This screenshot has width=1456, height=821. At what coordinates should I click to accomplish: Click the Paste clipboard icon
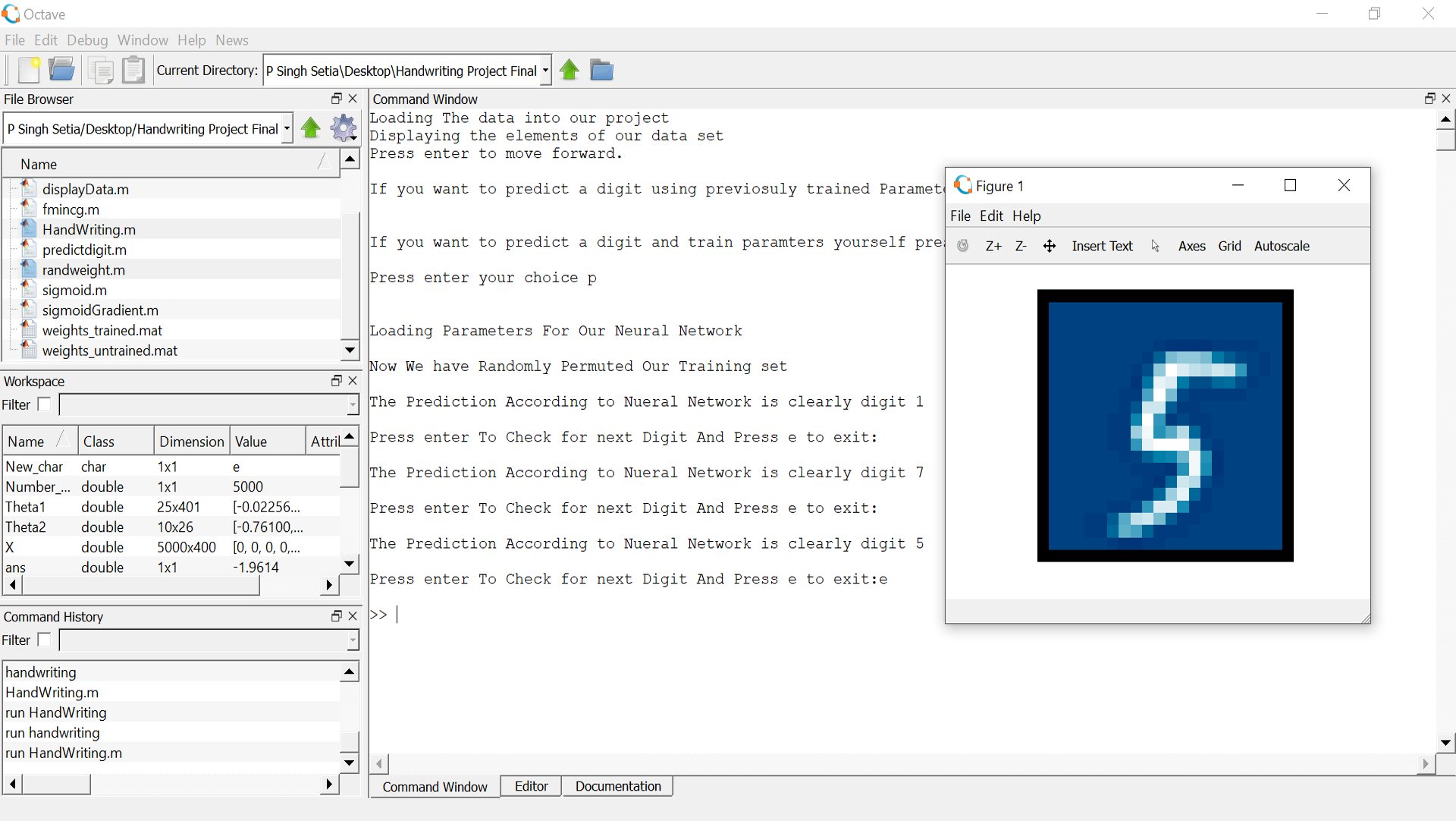(133, 71)
